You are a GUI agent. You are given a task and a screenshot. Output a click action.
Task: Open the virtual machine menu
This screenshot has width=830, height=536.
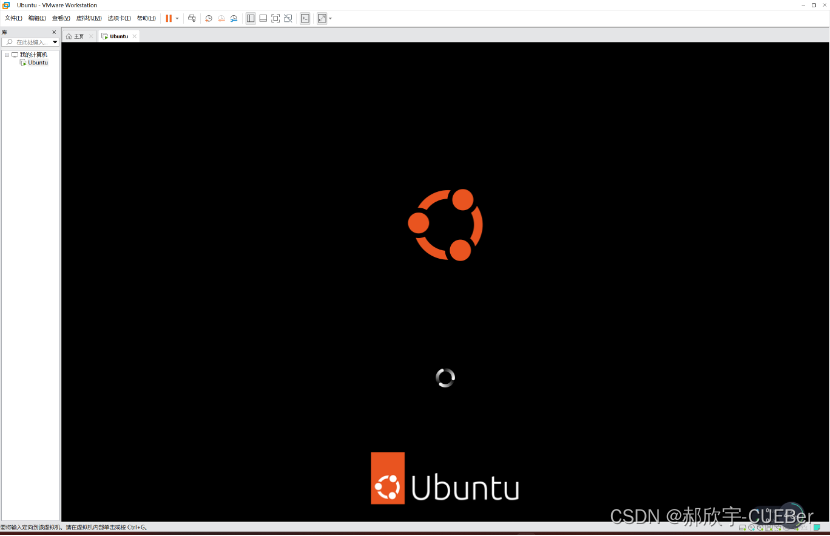click(89, 19)
